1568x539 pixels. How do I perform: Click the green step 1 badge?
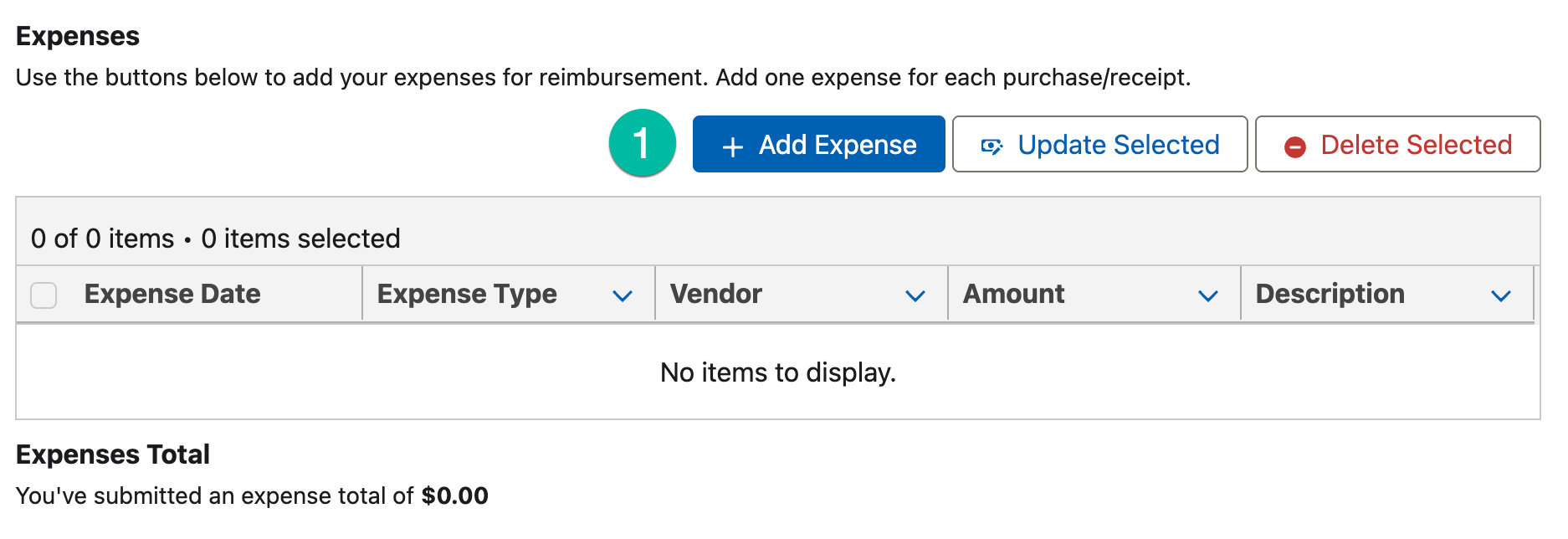coord(642,143)
